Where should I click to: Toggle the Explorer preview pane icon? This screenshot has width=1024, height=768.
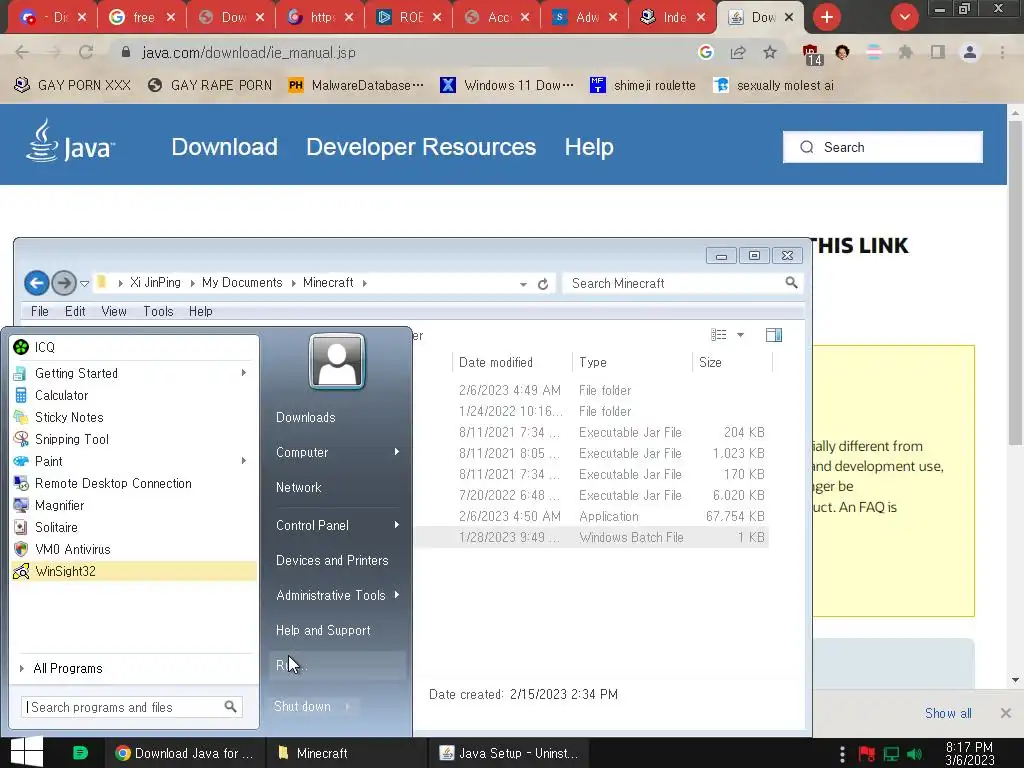pyautogui.click(x=774, y=335)
